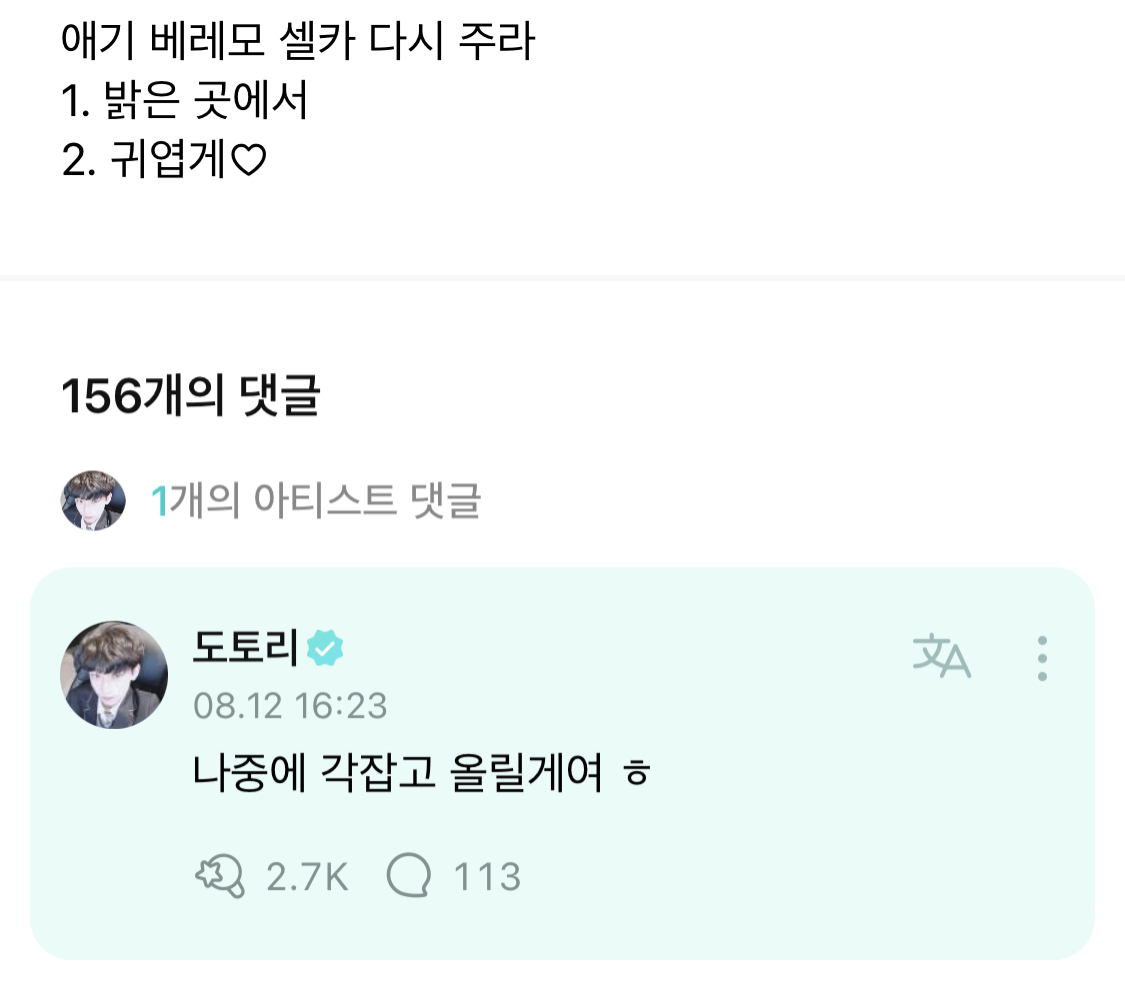Open the 도토리 username profile link
Screen dimensions: 1125x985
click(x=245, y=649)
